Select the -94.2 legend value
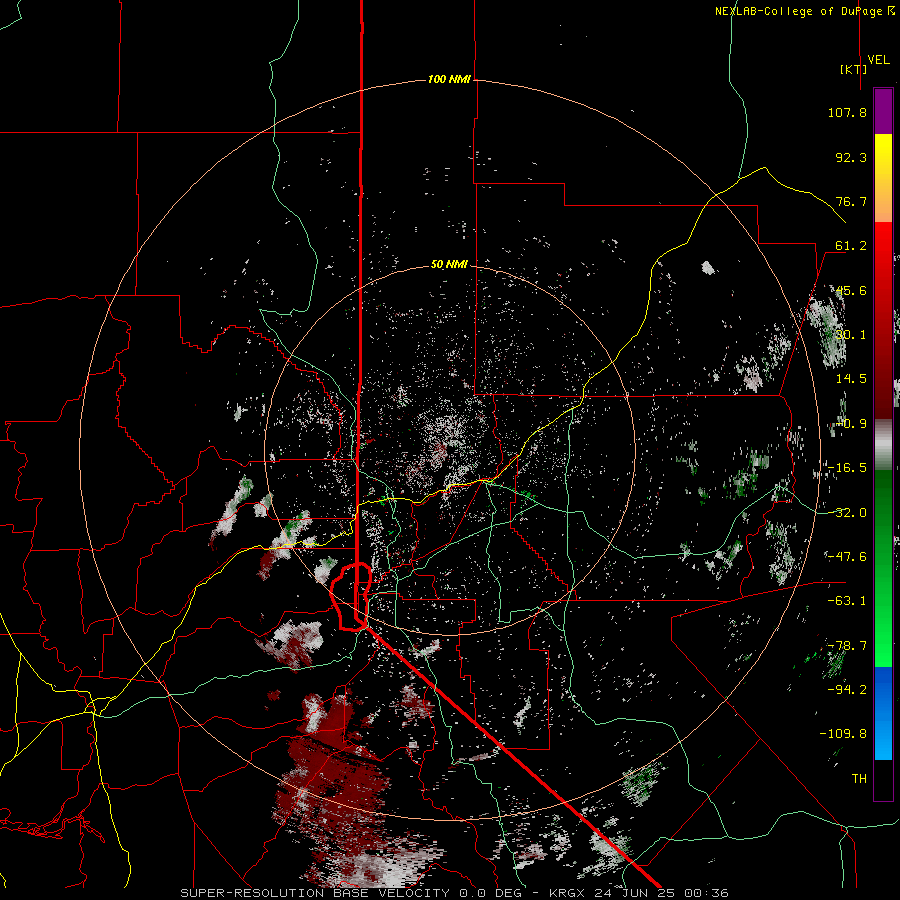Viewport: 900px width, 900px height. click(x=847, y=689)
